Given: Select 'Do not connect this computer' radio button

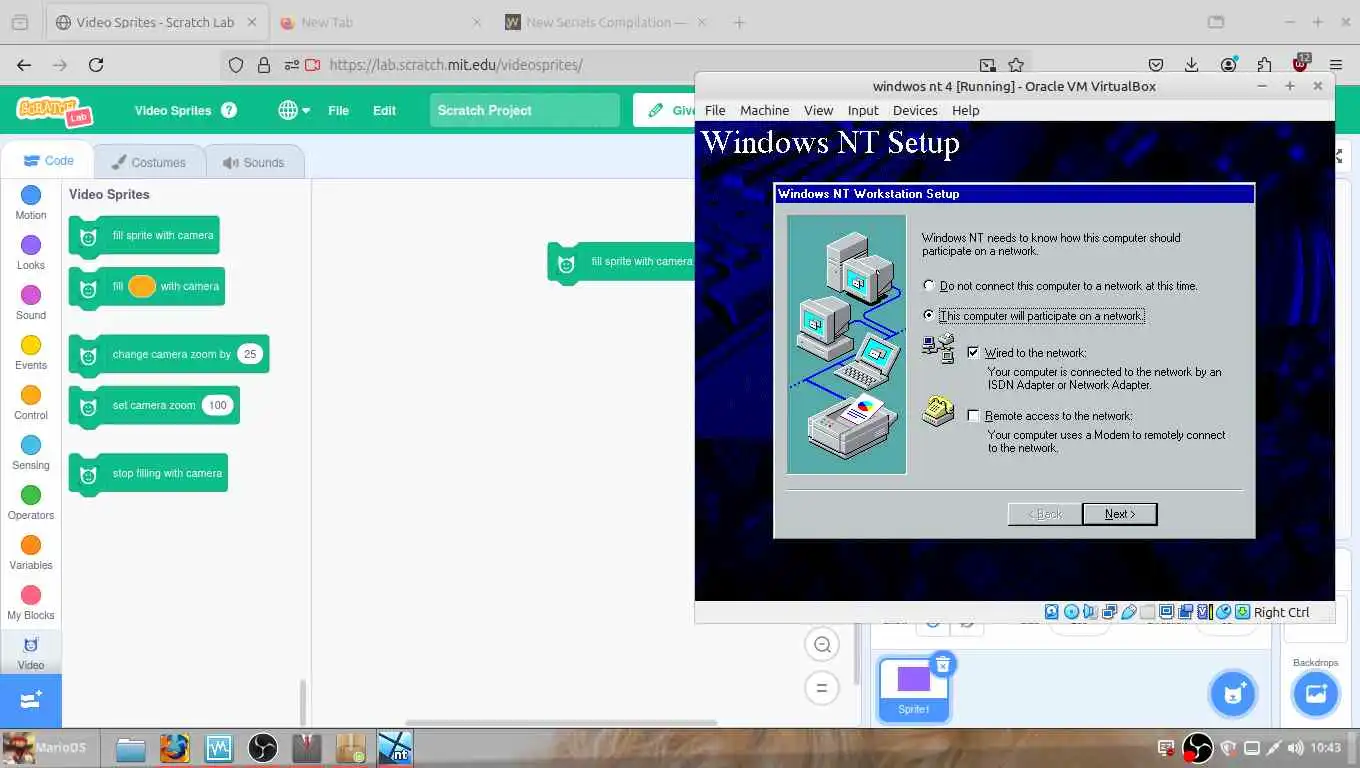Looking at the screenshot, I should (x=929, y=286).
